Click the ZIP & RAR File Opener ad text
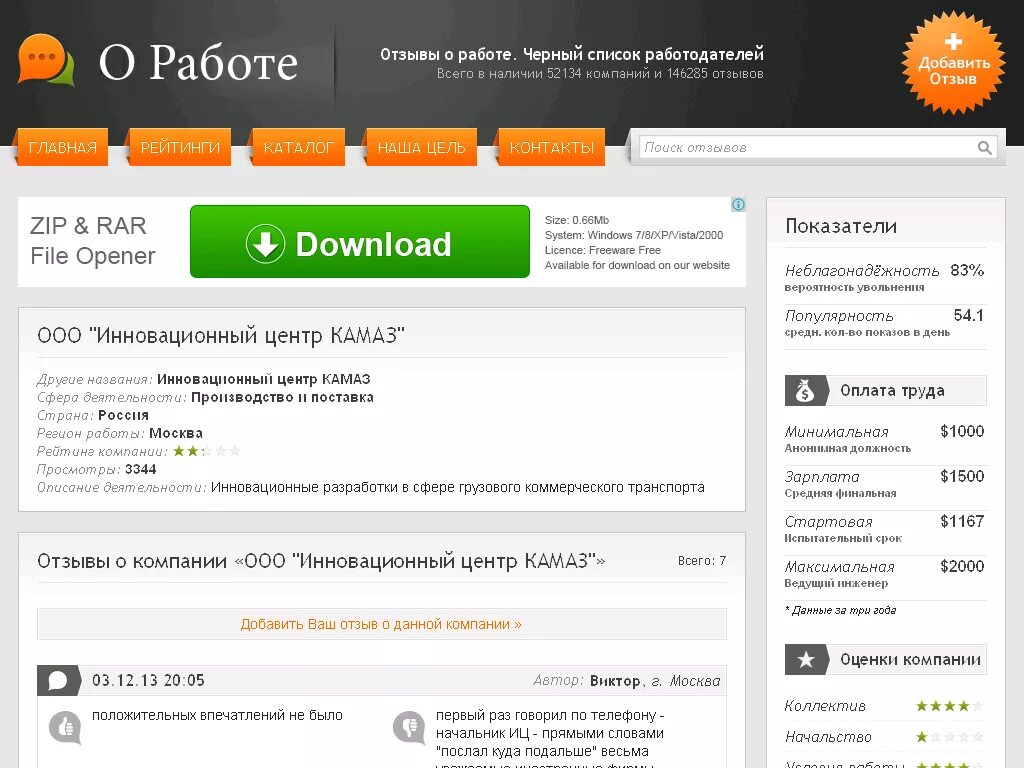The width and height of the screenshot is (1024, 768). click(93, 240)
